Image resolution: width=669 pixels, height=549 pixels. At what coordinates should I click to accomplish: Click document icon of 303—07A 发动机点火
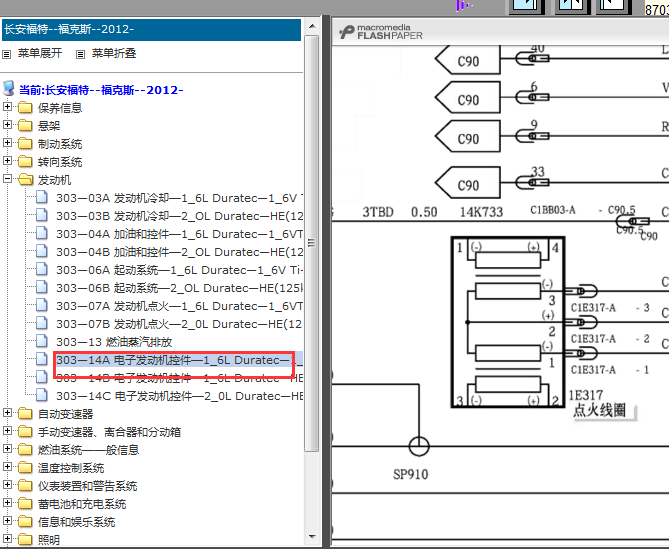[41, 305]
